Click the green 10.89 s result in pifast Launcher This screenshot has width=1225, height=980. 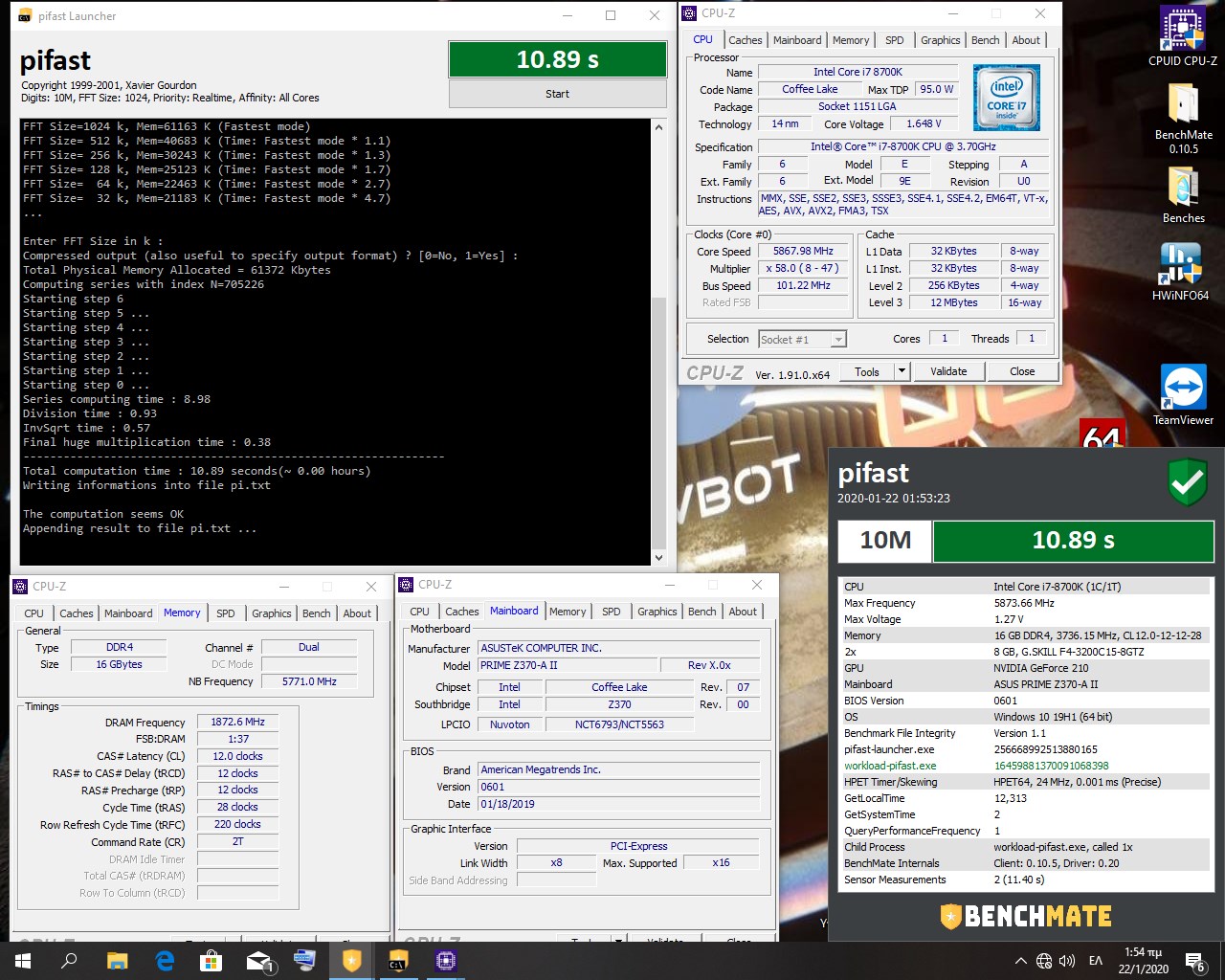point(557,59)
